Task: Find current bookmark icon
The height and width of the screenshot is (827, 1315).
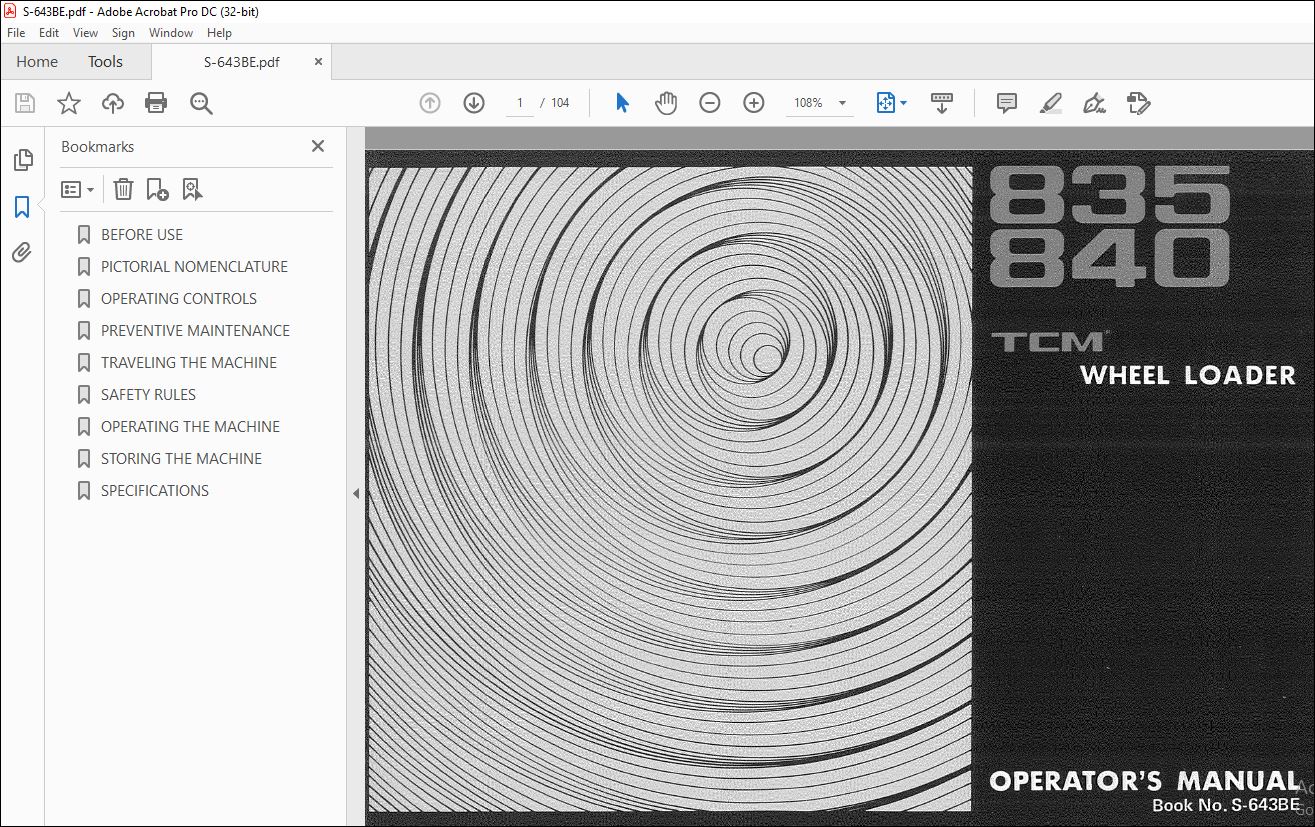Action: tap(192, 189)
